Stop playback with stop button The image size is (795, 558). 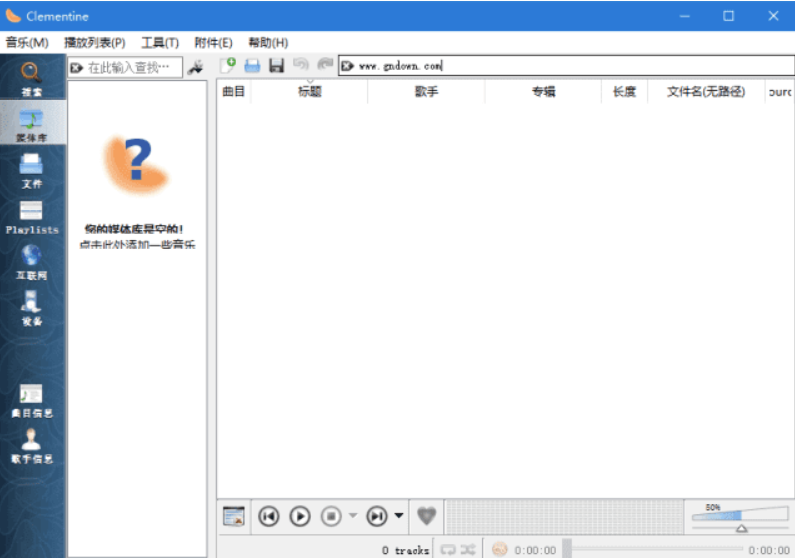click(x=331, y=516)
